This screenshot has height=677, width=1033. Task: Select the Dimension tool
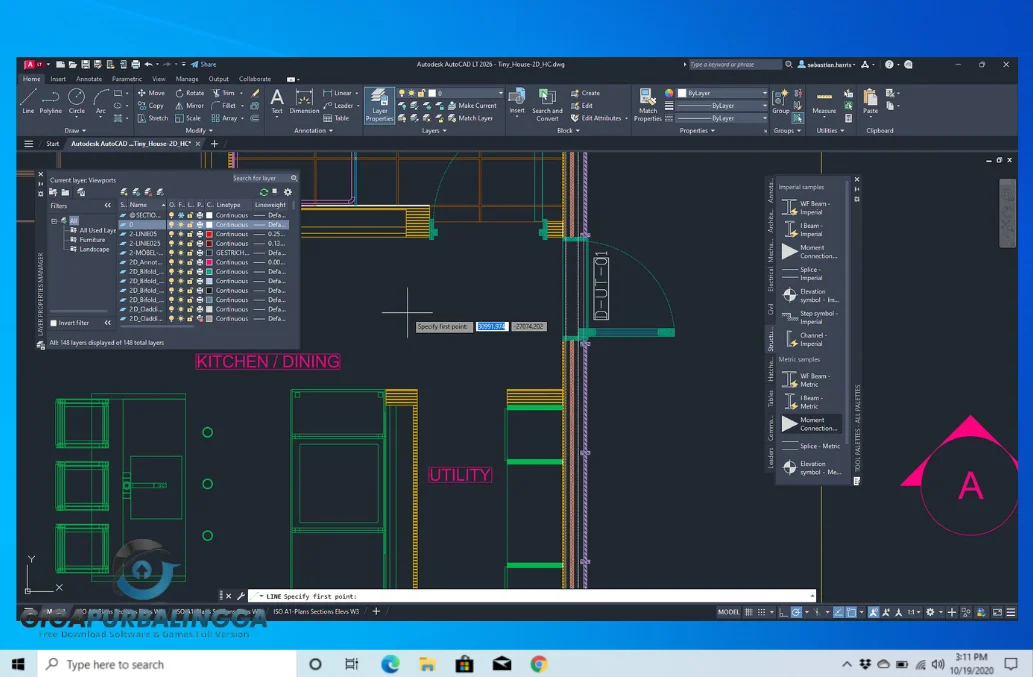(x=304, y=102)
